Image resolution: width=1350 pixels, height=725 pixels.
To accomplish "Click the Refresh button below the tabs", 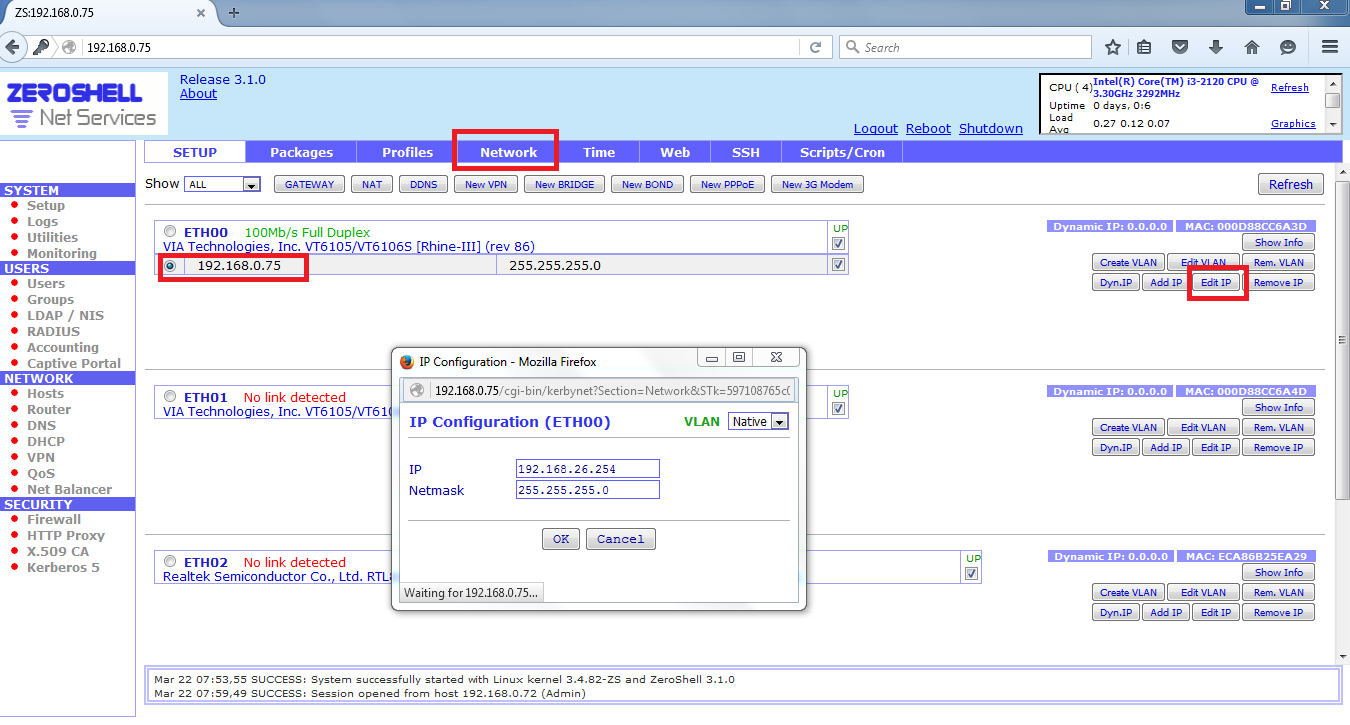I will pos(1291,184).
